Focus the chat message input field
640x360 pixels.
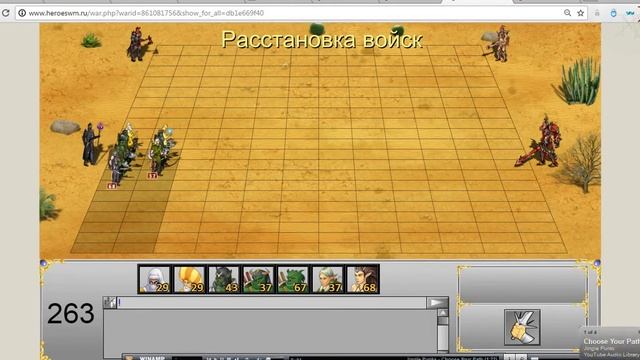coord(271,302)
